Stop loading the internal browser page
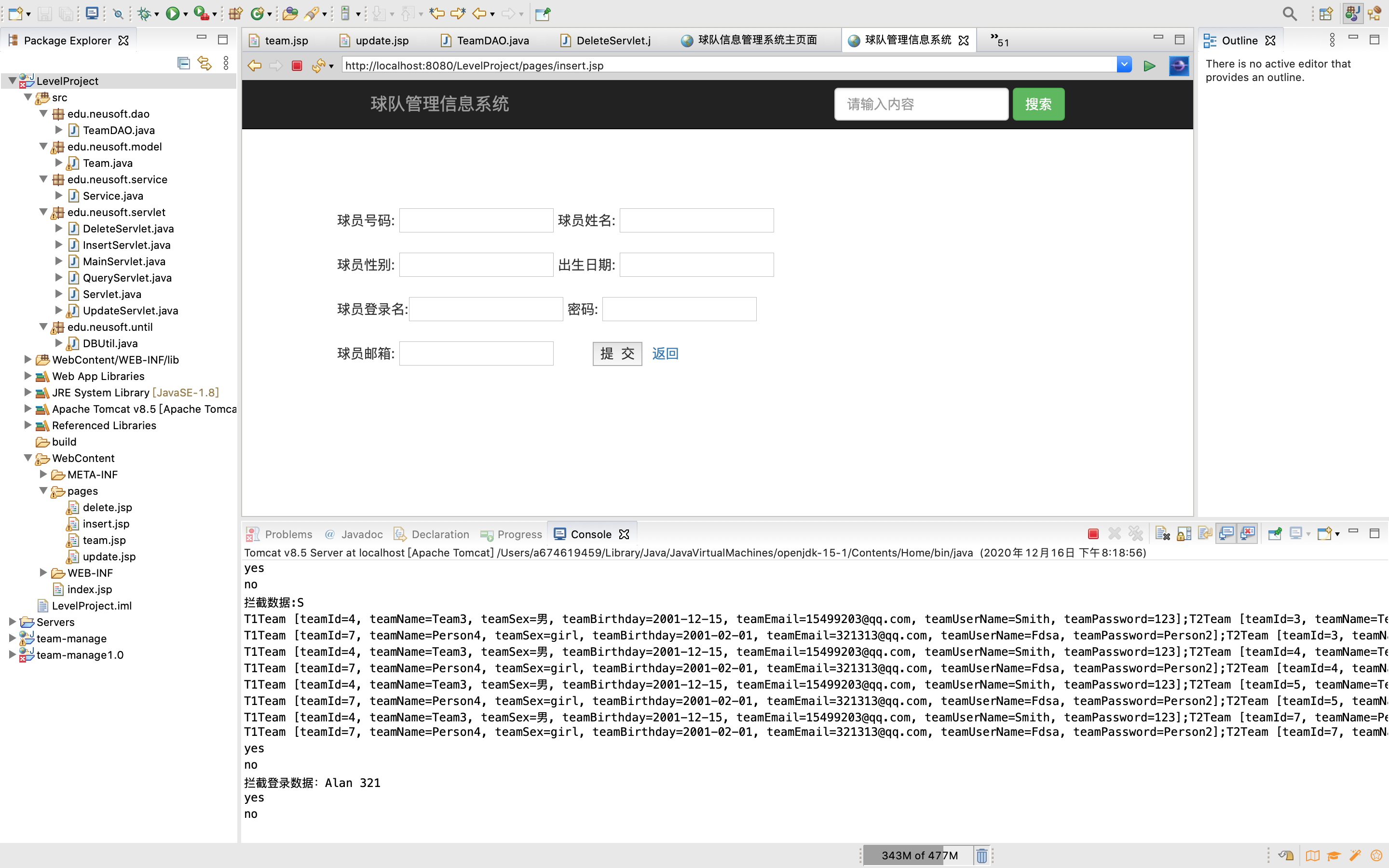The image size is (1389, 868). pyautogui.click(x=297, y=66)
